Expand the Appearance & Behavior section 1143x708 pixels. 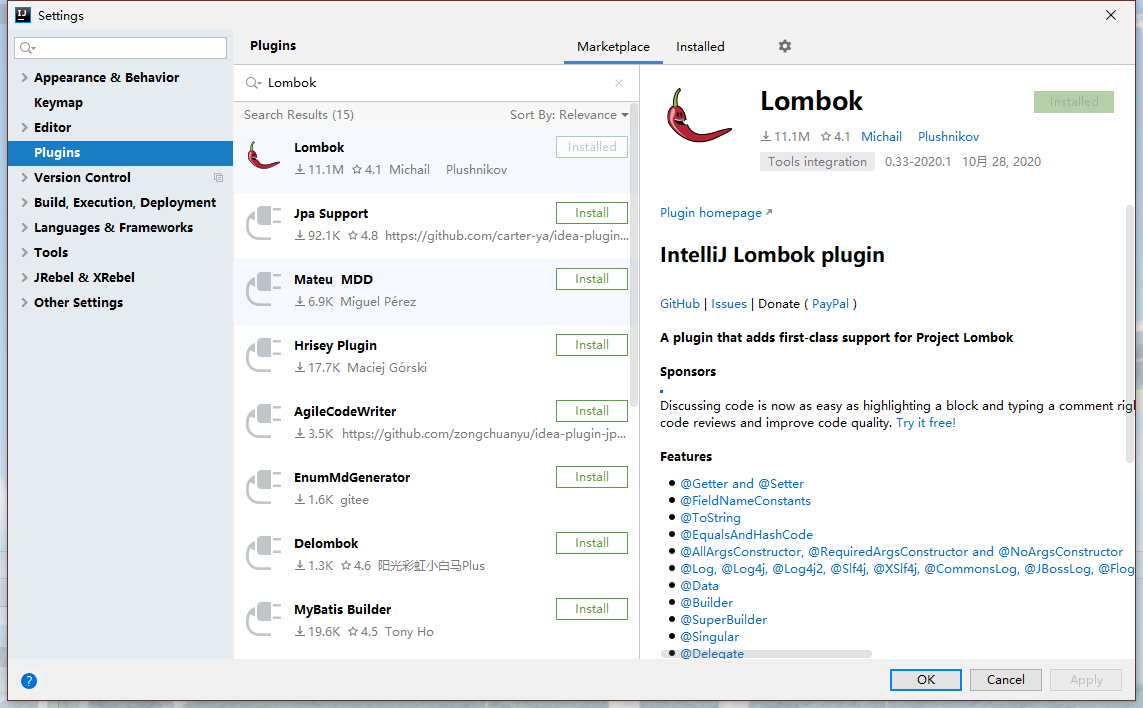(24, 78)
